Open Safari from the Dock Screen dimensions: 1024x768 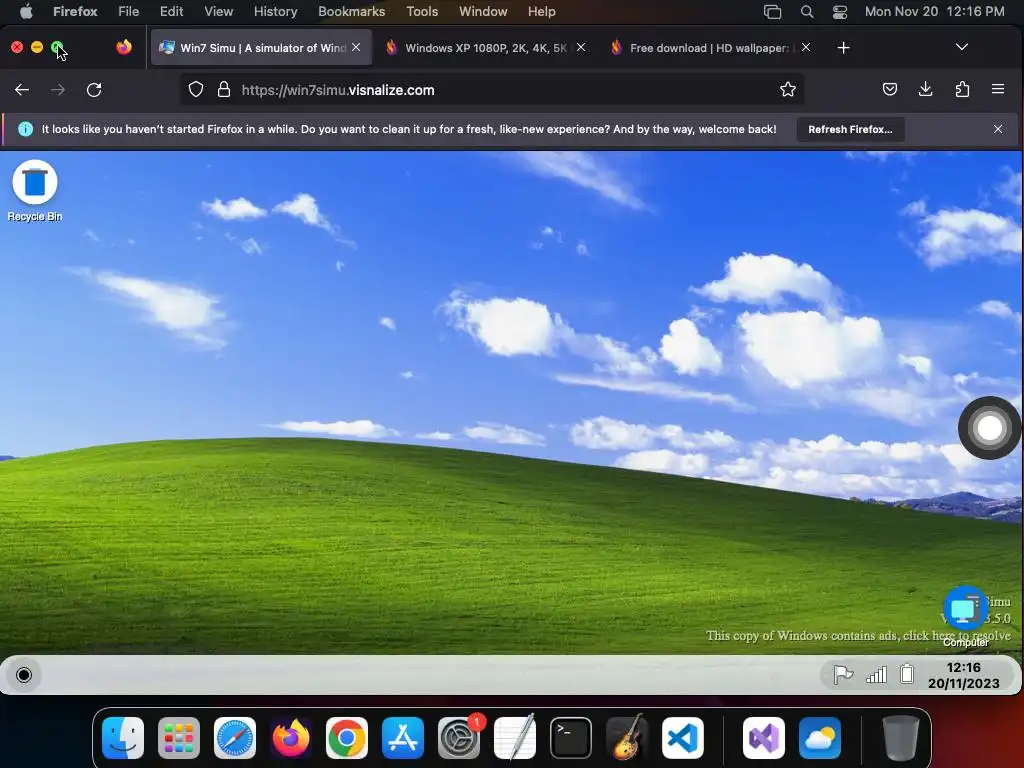click(234, 738)
